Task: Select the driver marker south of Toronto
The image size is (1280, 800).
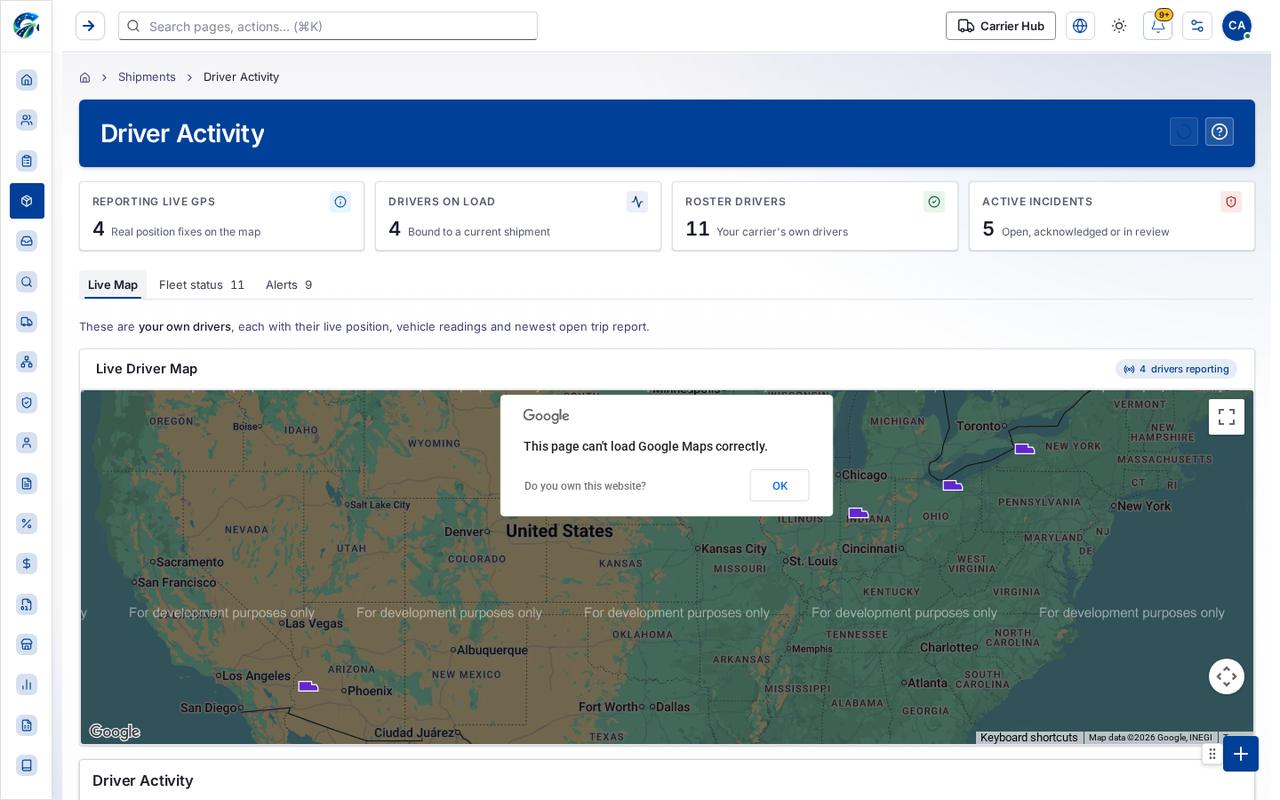Action: tap(1024, 449)
